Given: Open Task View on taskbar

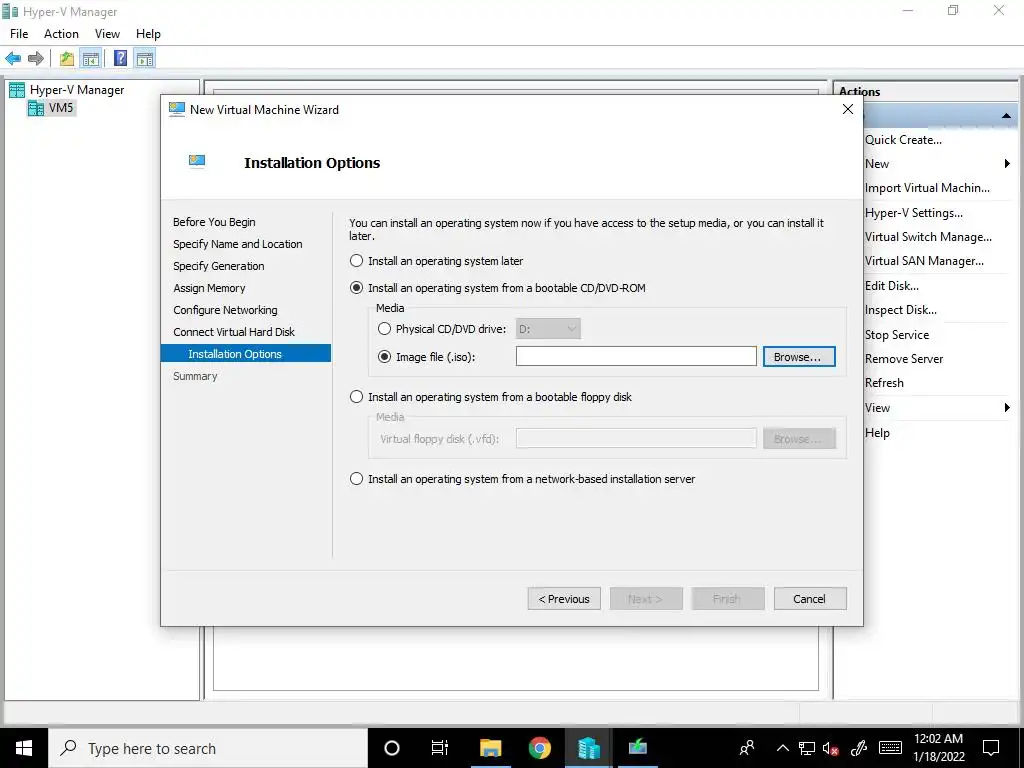Looking at the screenshot, I should pos(440,748).
